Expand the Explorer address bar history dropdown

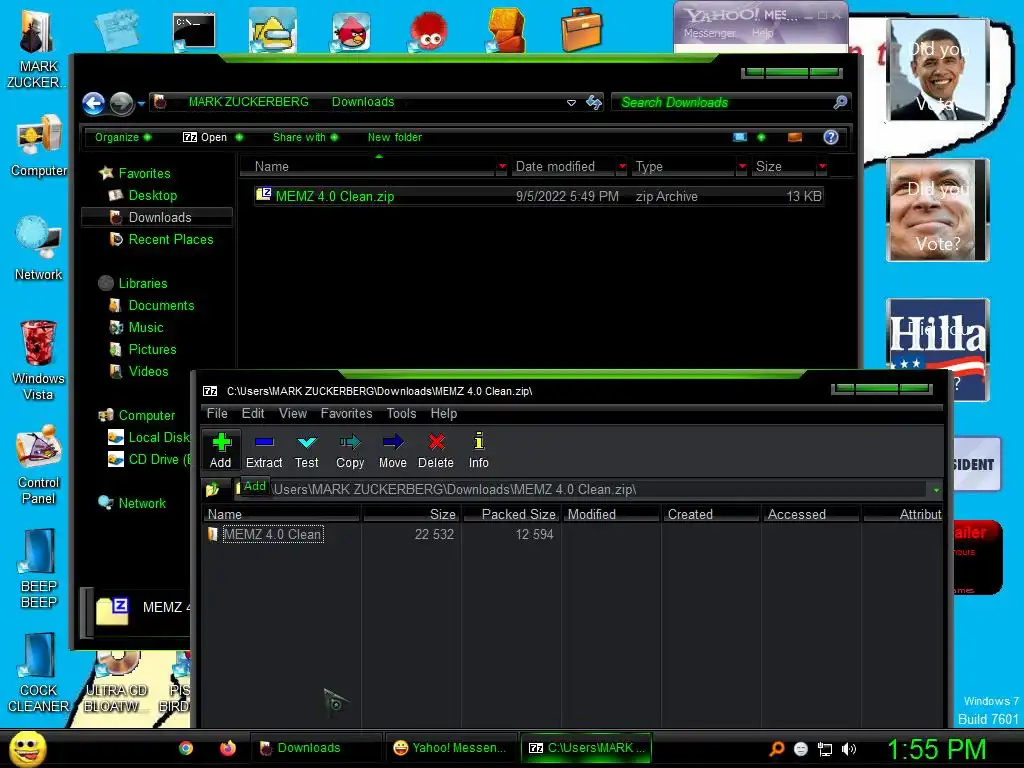click(x=571, y=103)
